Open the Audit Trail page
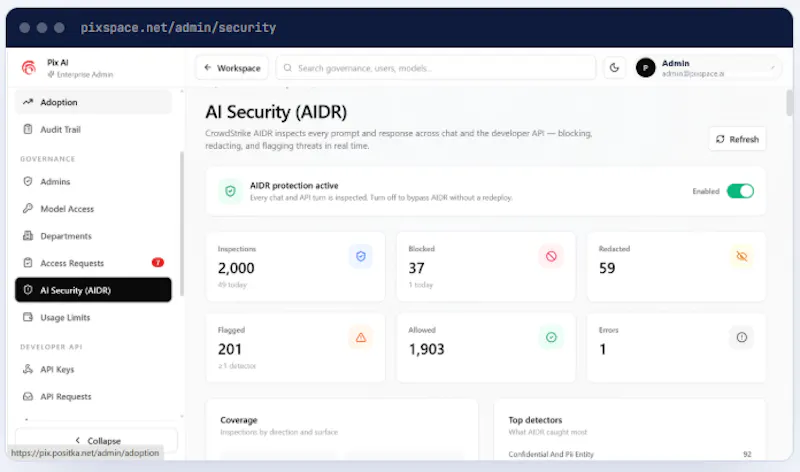The width and height of the screenshot is (800, 472). click(x=93, y=130)
